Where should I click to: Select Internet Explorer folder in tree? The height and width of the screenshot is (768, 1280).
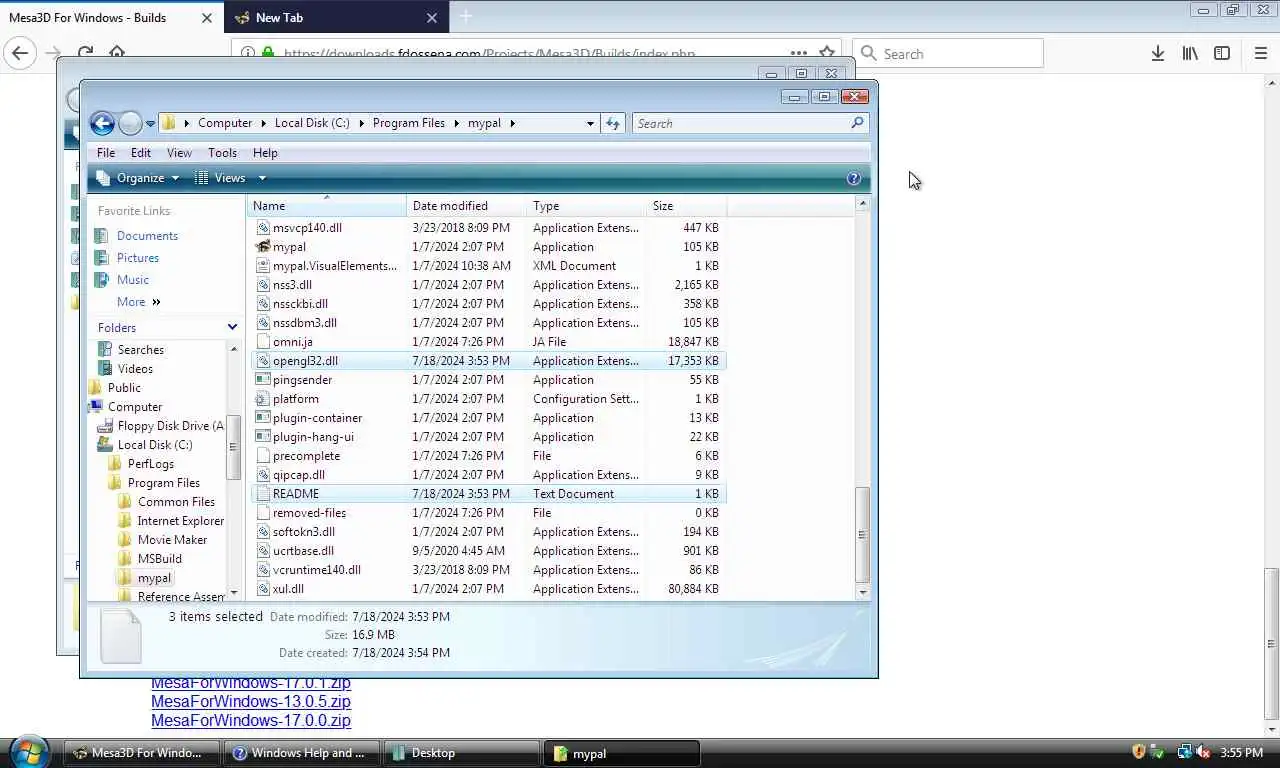[x=181, y=521]
